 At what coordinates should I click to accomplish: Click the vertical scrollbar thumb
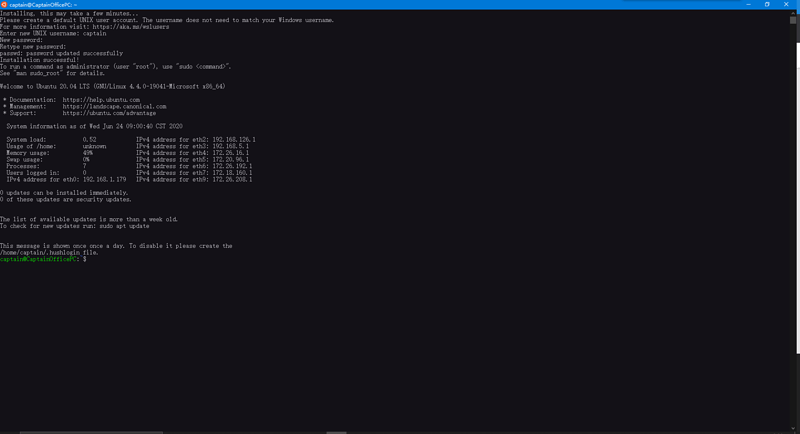click(x=793, y=20)
